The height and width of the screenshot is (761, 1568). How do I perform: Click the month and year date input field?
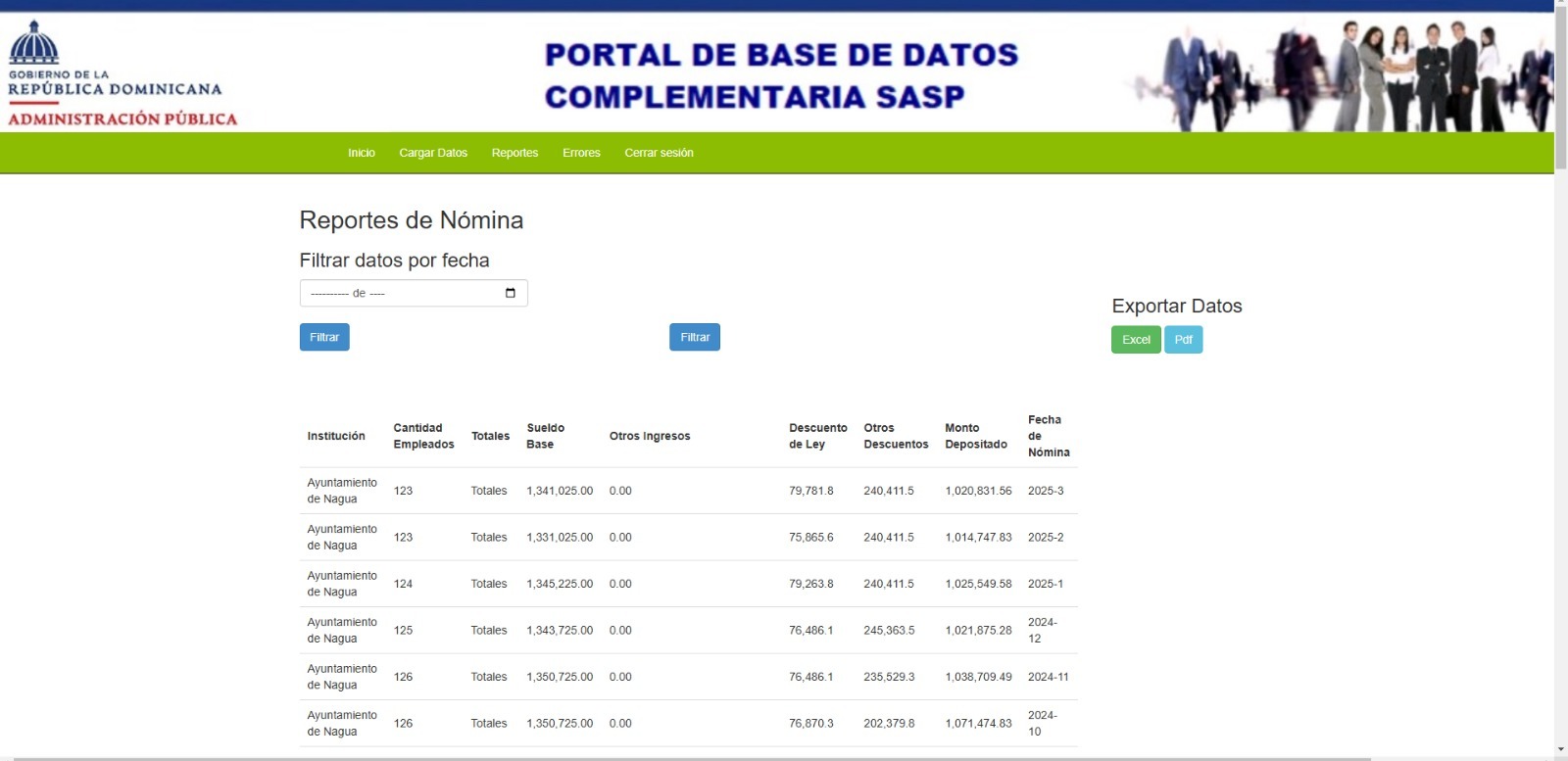402,293
